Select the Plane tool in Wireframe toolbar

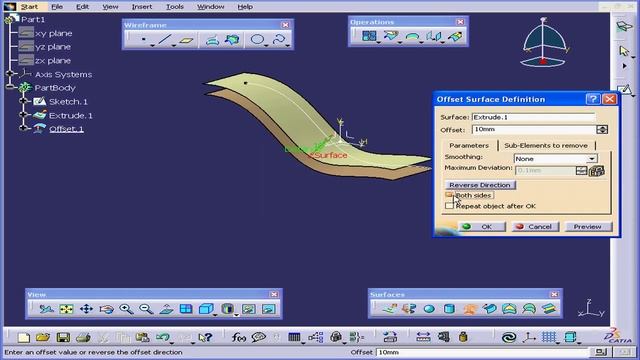187,40
